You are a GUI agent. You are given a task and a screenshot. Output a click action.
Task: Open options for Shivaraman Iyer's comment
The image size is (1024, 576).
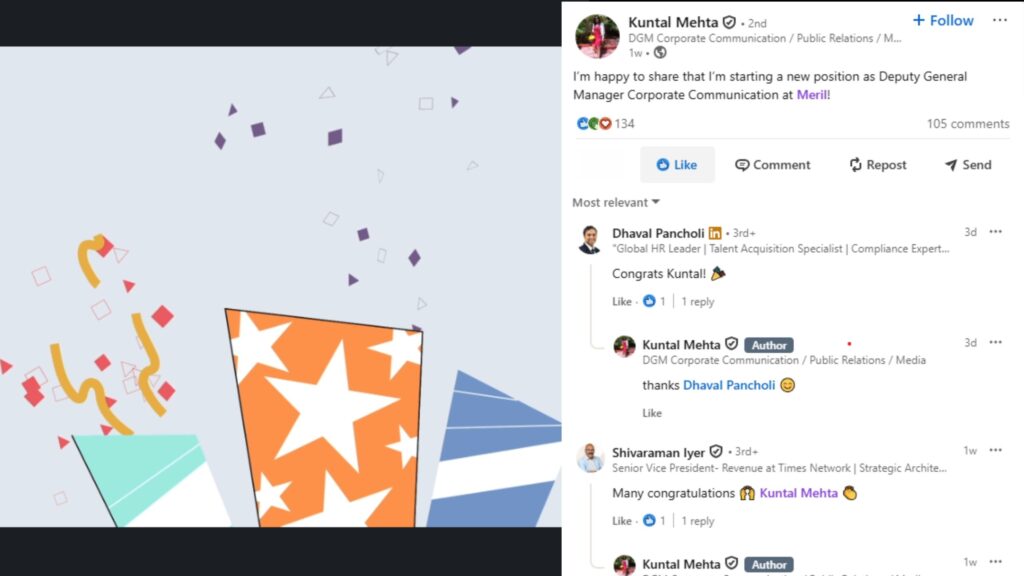click(995, 451)
